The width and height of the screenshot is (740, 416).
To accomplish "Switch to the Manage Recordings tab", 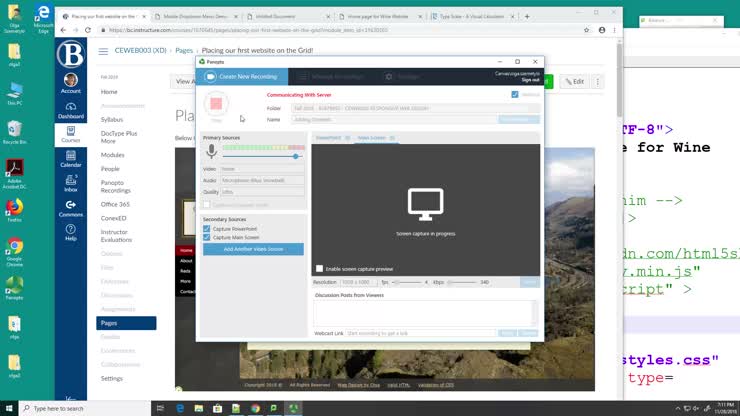I will pyautogui.click(x=332, y=76).
